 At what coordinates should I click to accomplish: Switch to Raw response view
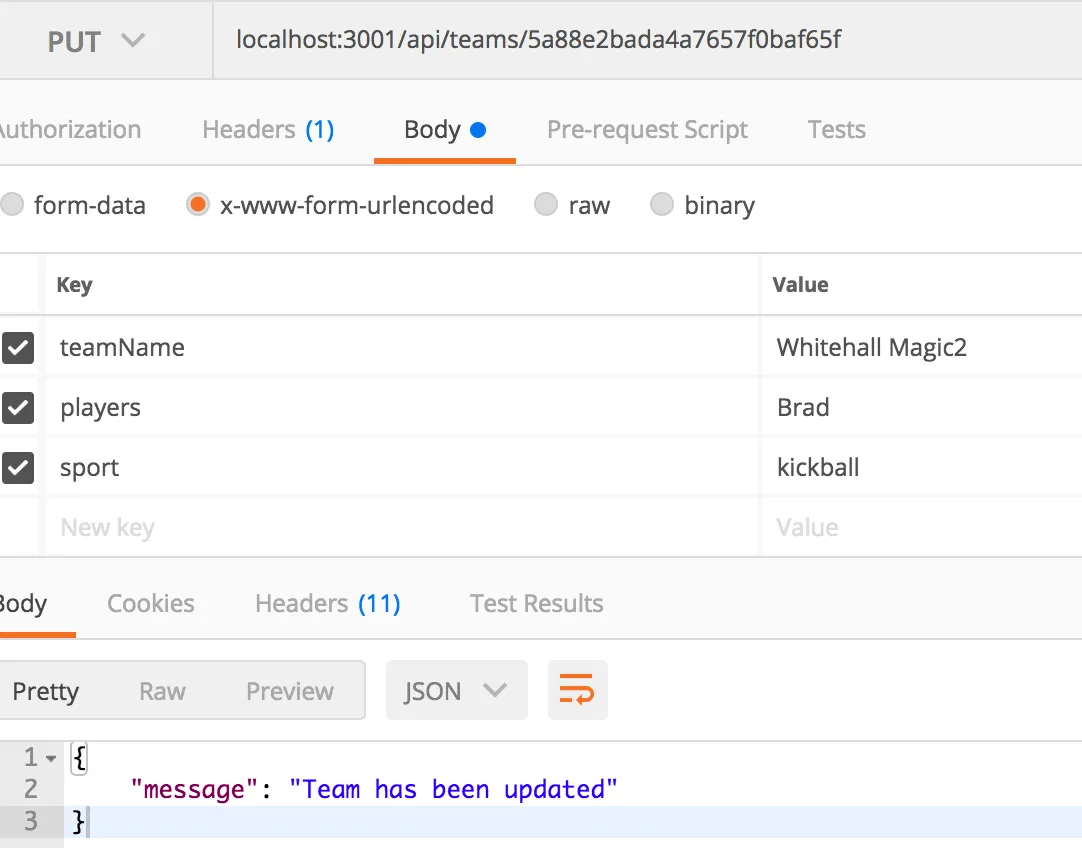pos(162,691)
